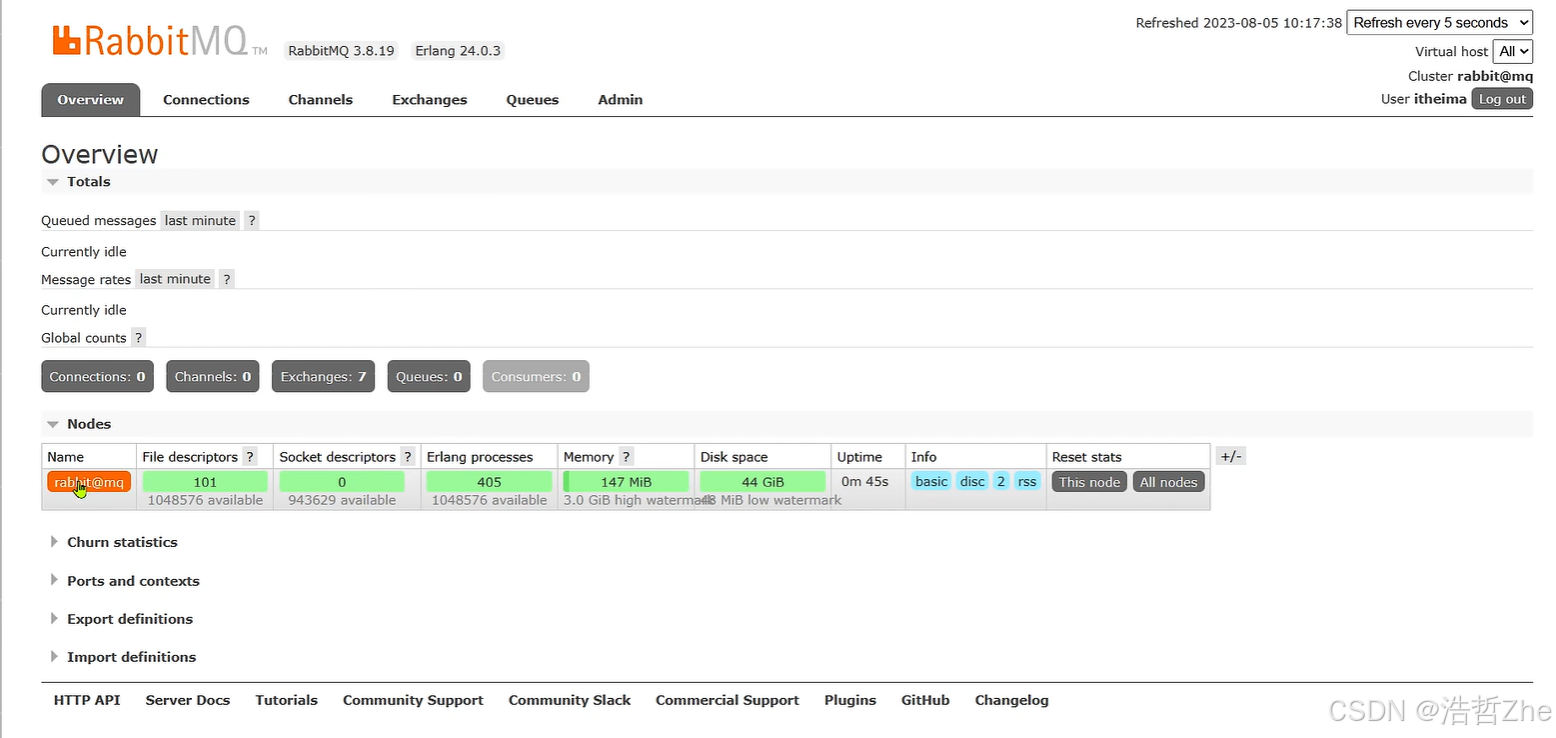Click the 0m 45s uptime value
1556x738 pixels.
click(865, 482)
